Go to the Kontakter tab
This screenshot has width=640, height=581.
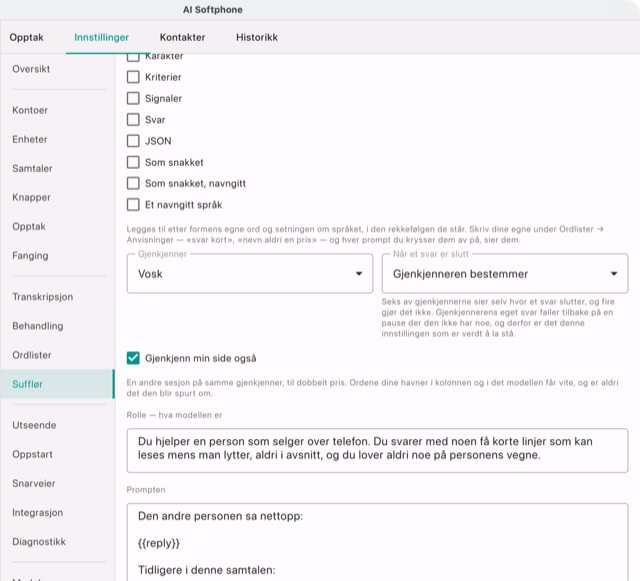[x=182, y=38]
